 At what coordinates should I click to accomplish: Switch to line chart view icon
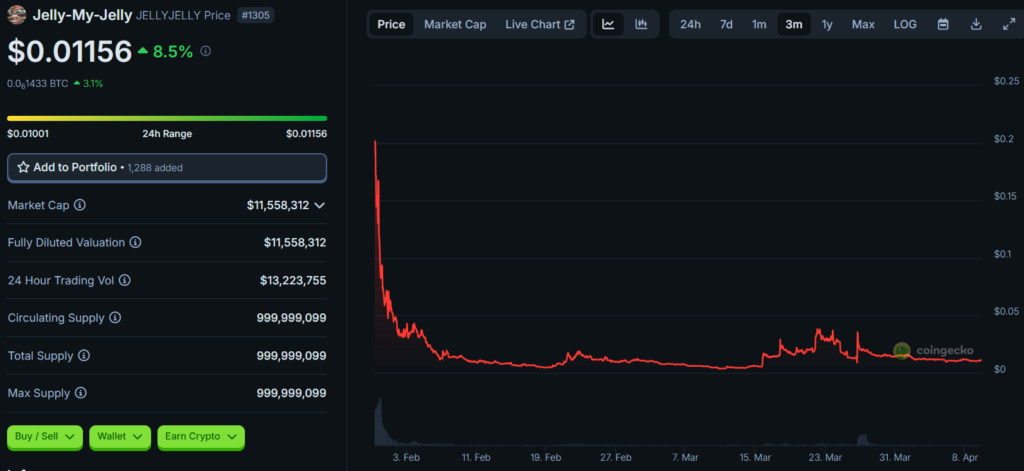tap(608, 24)
